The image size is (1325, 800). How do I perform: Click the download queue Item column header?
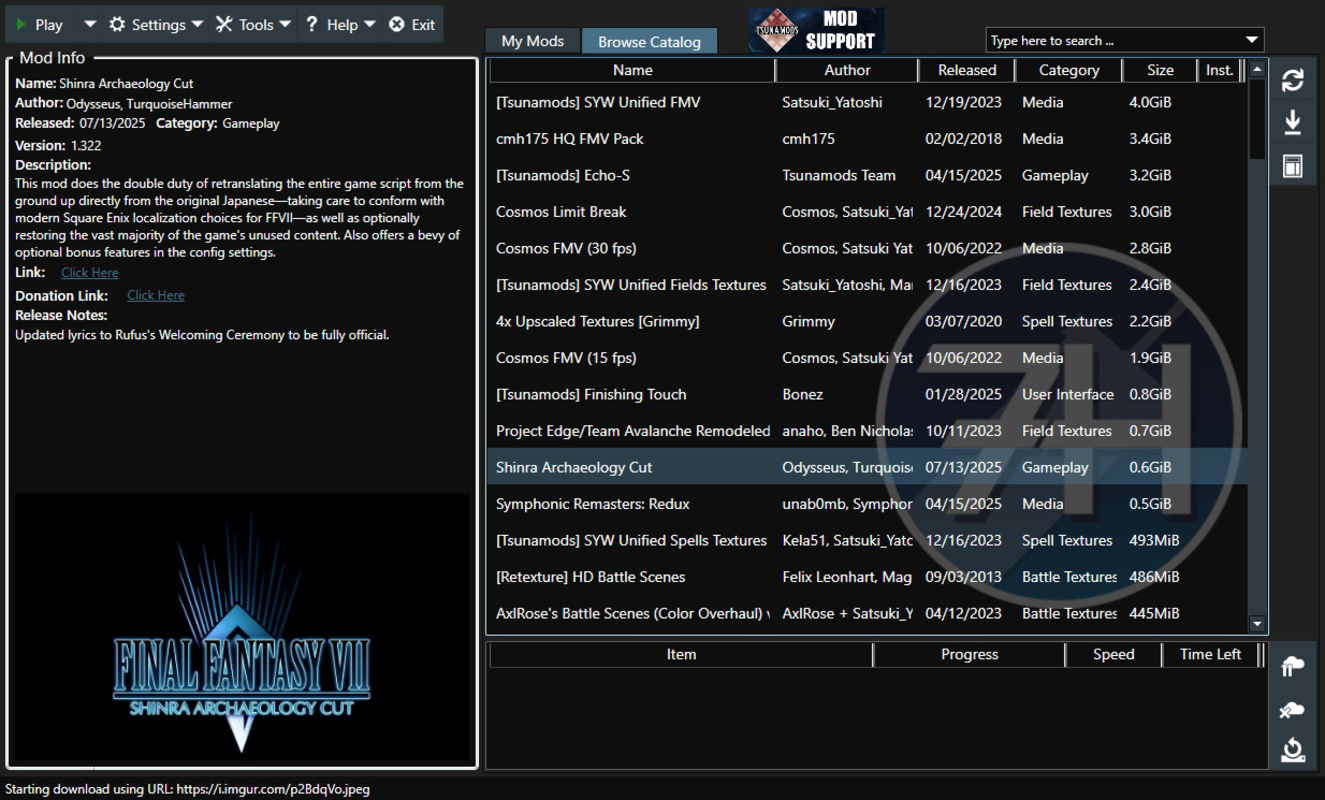pyautogui.click(x=681, y=654)
